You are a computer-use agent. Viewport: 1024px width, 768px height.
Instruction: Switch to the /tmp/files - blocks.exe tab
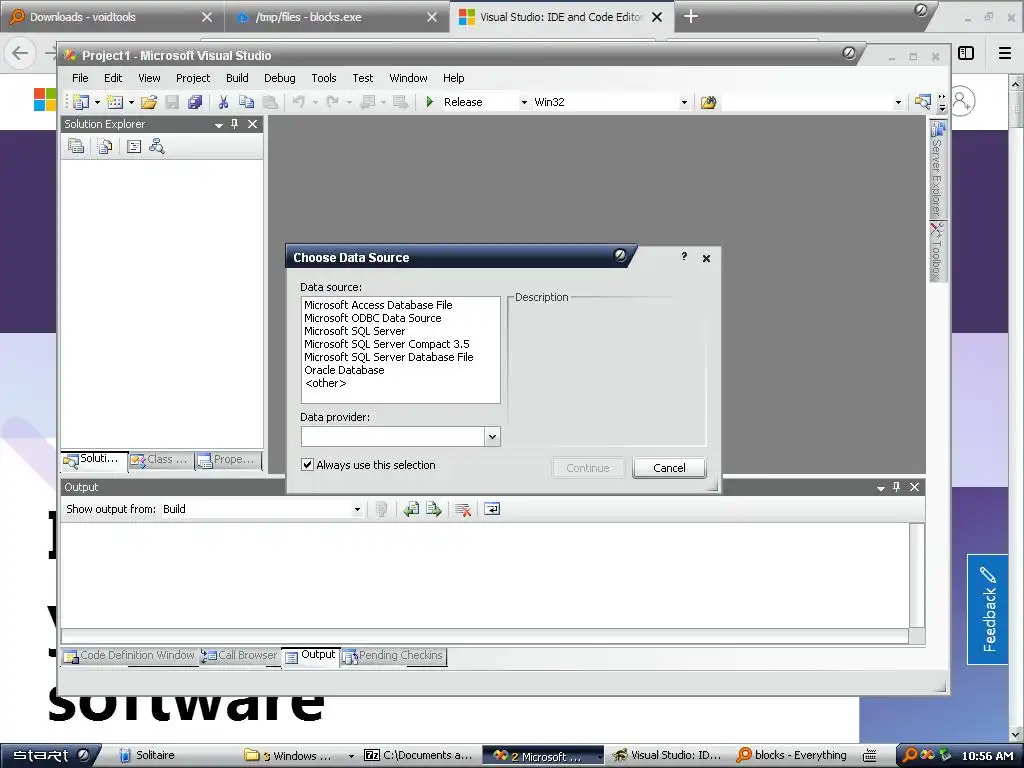336,17
